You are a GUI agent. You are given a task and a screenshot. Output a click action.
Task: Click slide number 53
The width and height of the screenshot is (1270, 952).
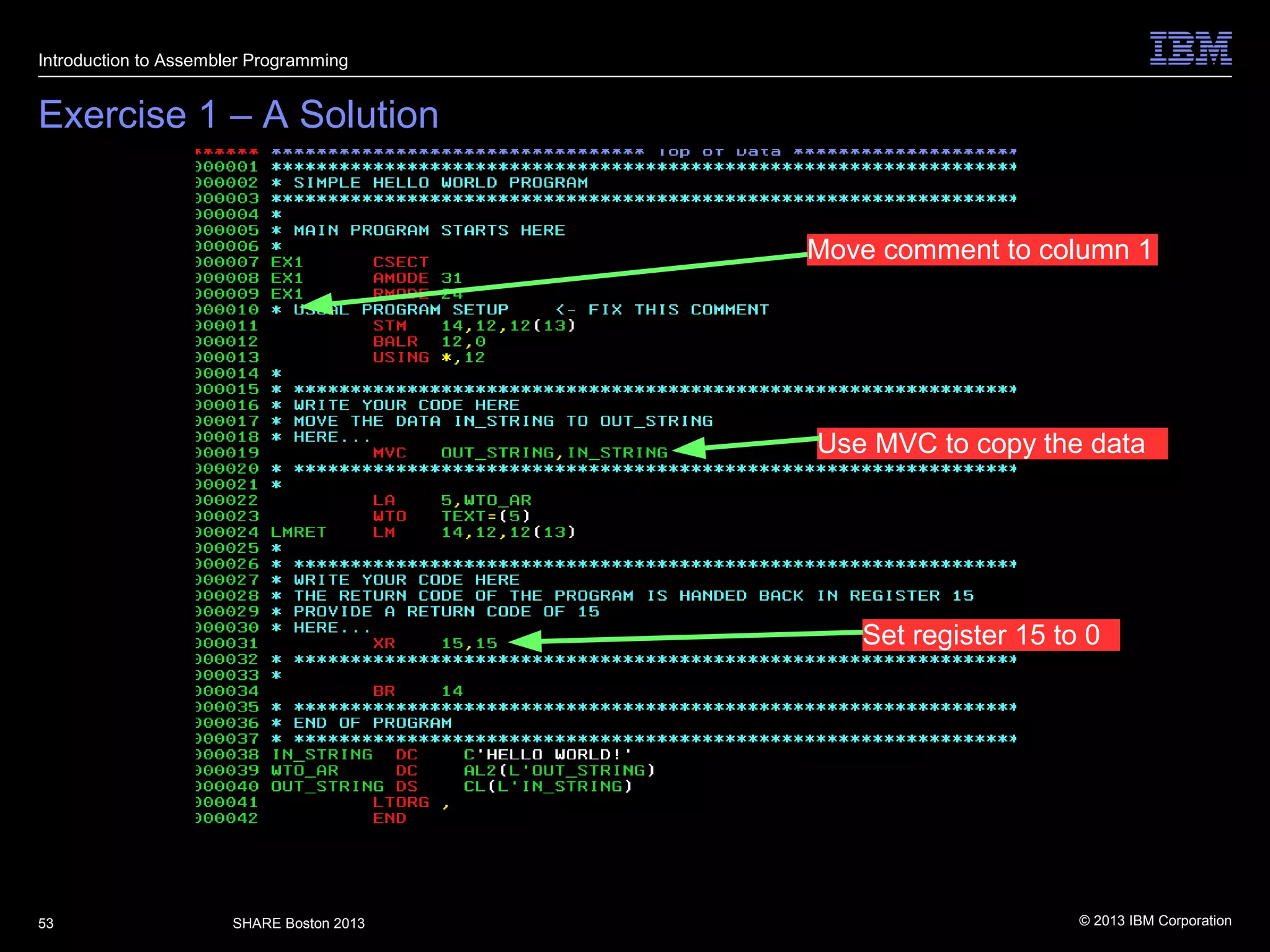pos(46,923)
